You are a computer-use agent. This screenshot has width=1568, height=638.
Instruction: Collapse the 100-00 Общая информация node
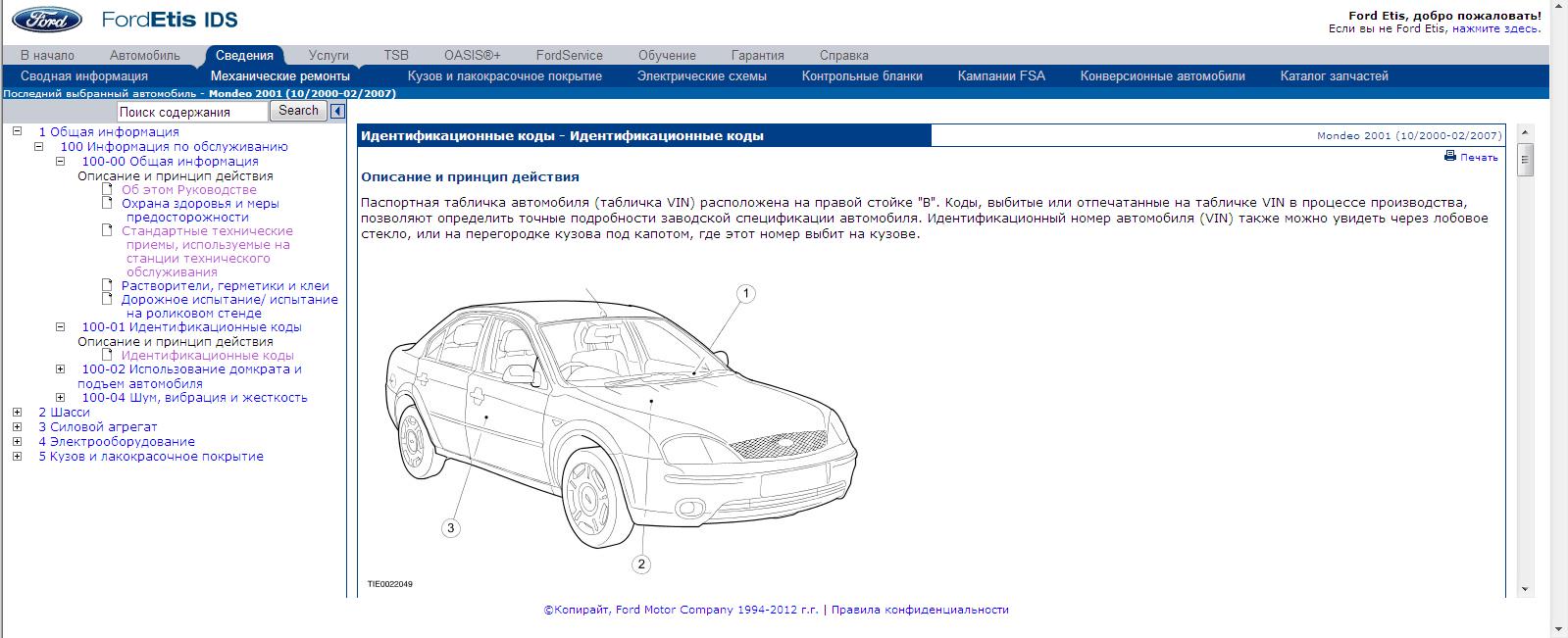click(60, 161)
